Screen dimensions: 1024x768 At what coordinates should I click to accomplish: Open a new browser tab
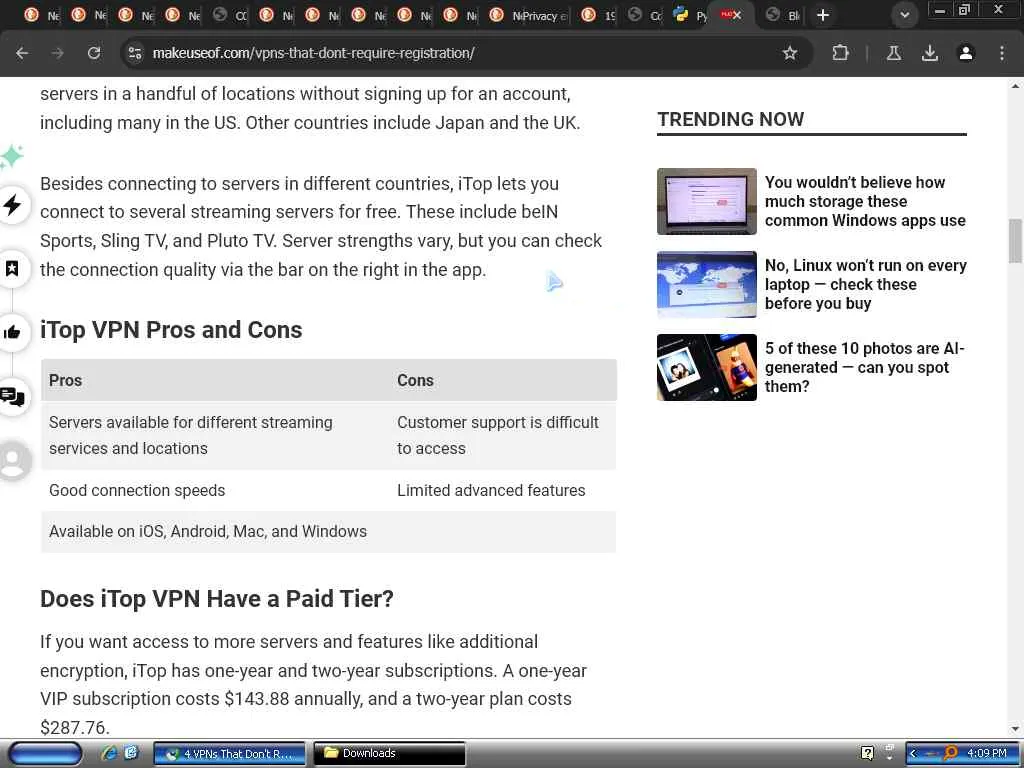[823, 15]
